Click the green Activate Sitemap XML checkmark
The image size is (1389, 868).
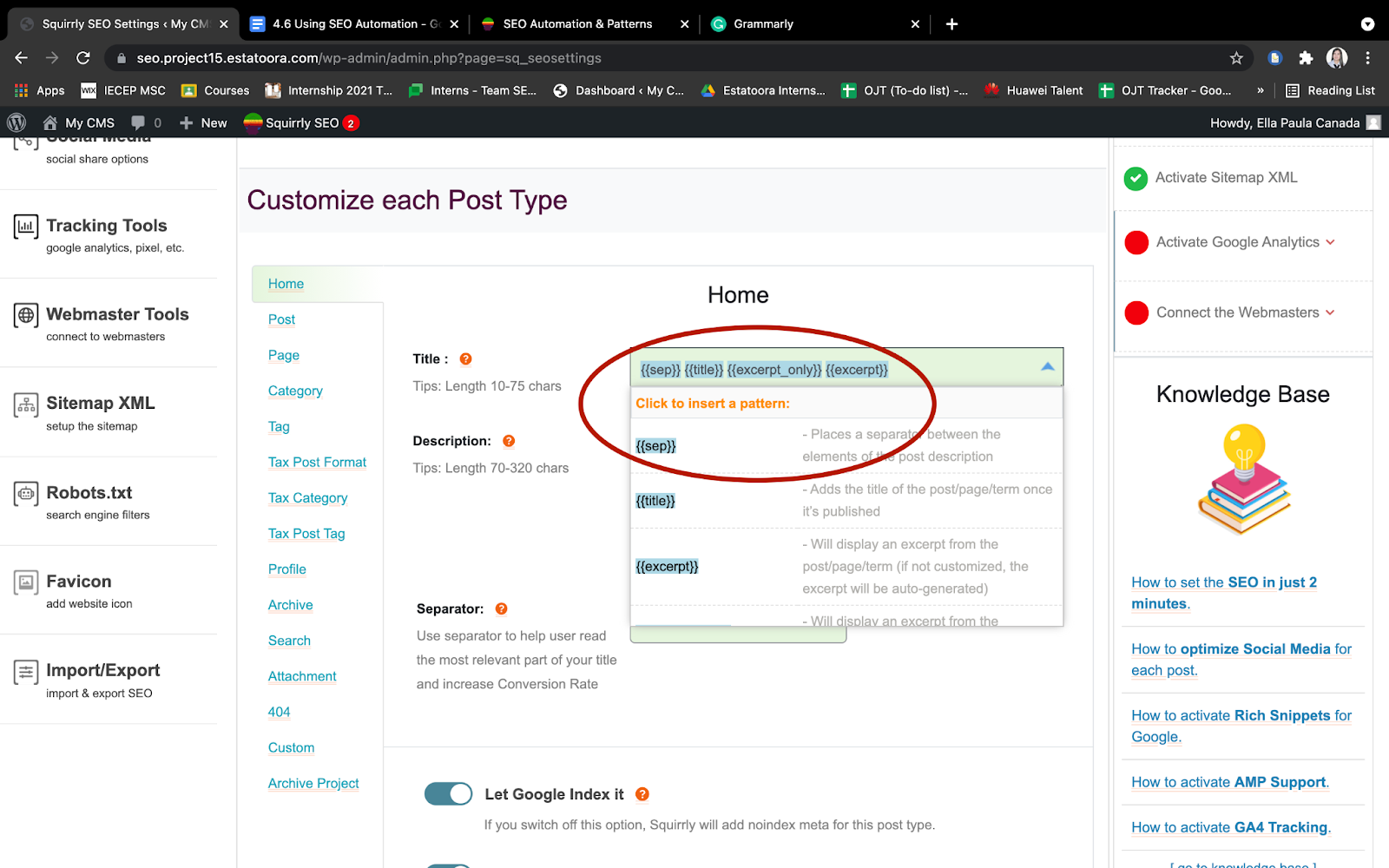pos(1136,179)
